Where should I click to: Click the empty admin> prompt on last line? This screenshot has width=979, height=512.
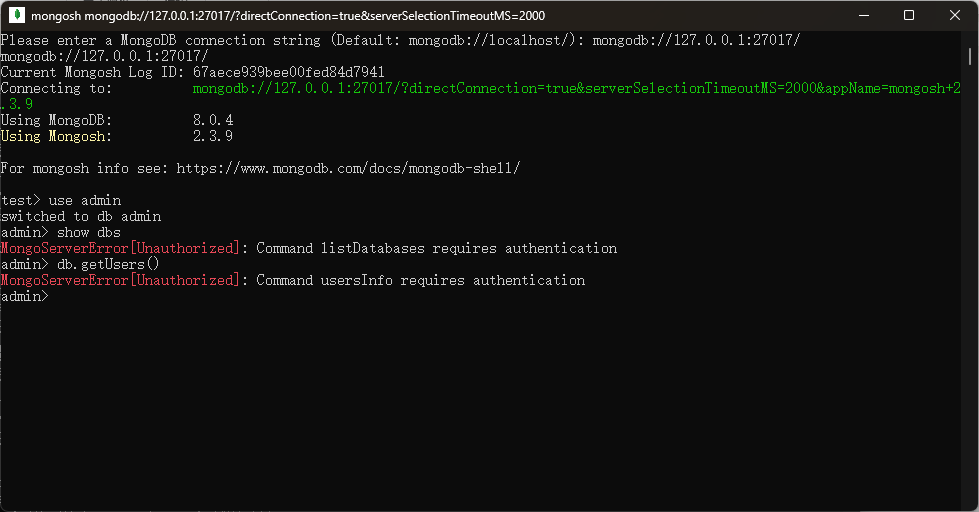coord(24,296)
